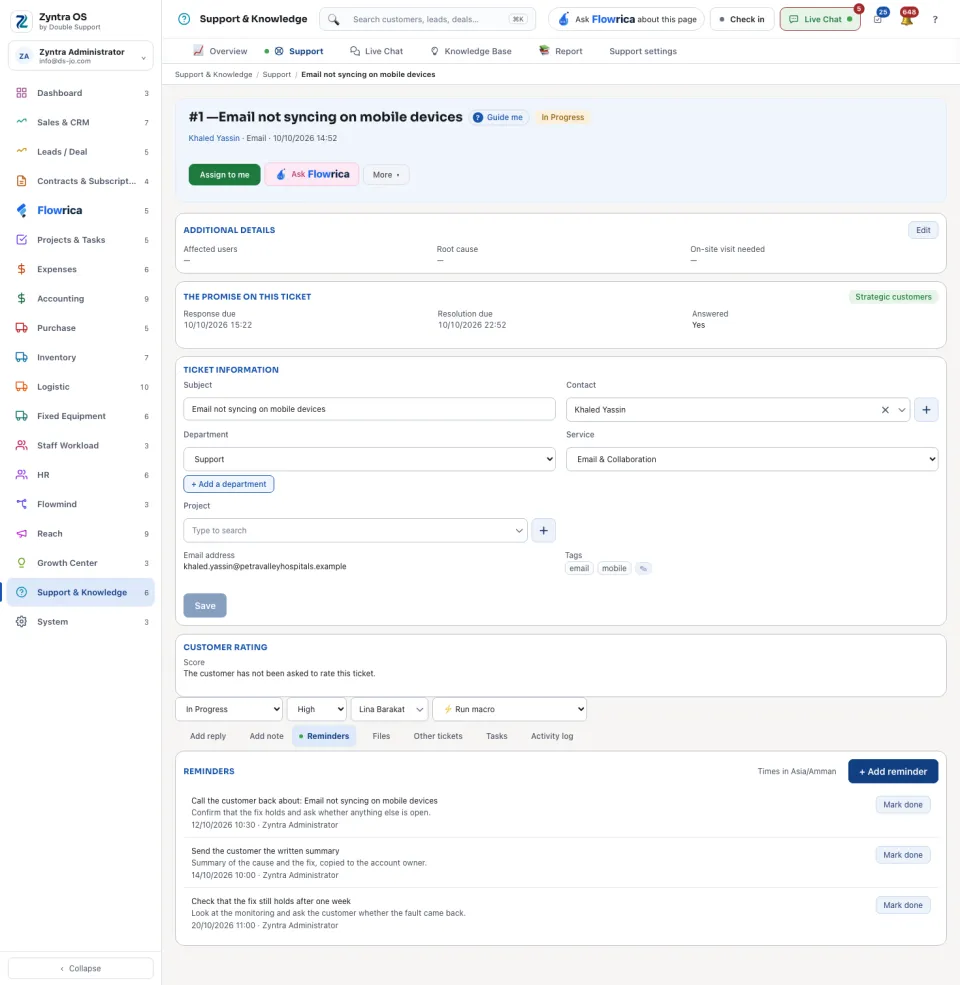Click the Expenses dollar icon

tap(21, 269)
